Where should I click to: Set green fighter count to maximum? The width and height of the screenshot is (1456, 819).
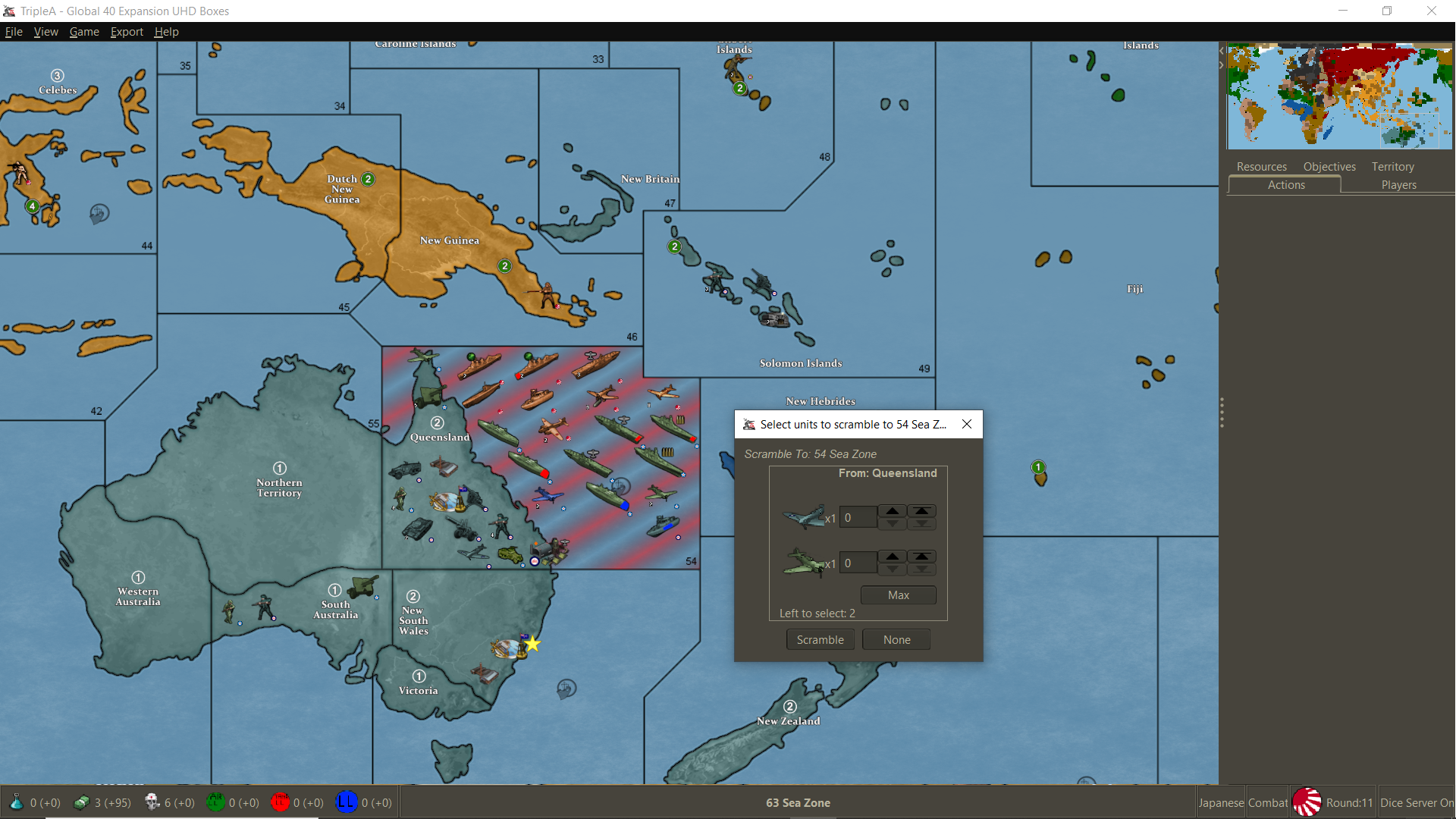(x=921, y=557)
